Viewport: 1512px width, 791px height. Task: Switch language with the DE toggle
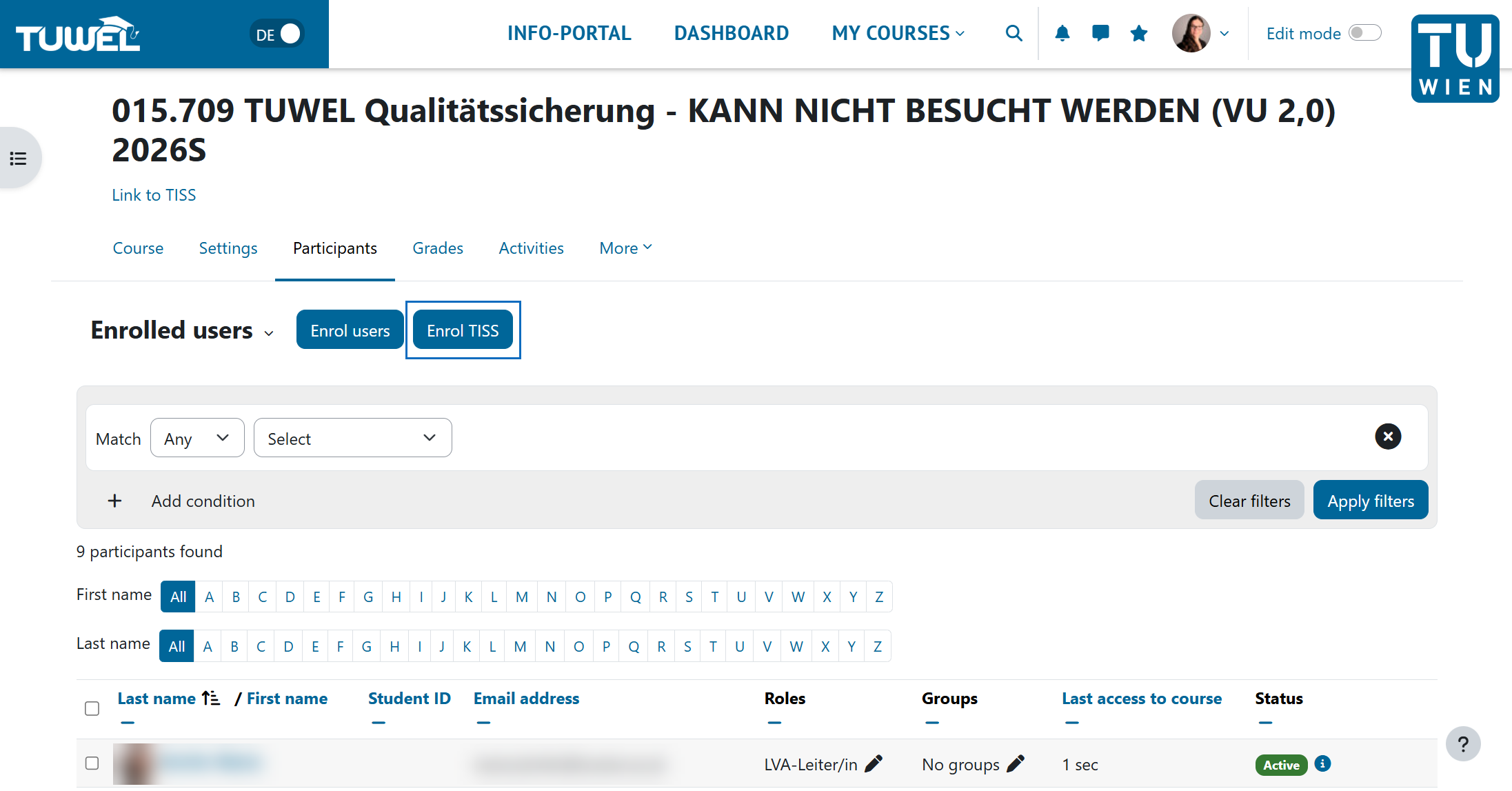pos(278,34)
